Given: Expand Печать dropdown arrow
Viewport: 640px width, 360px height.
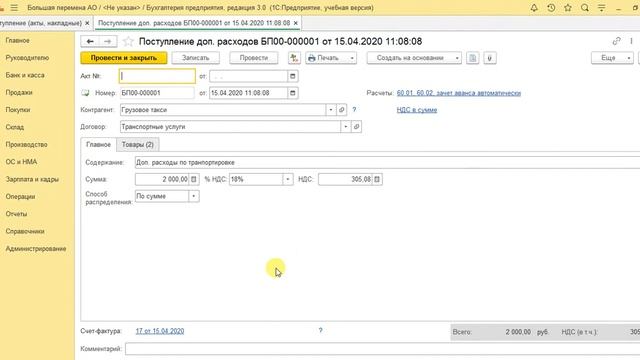Looking at the screenshot, I should click(352, 58).
